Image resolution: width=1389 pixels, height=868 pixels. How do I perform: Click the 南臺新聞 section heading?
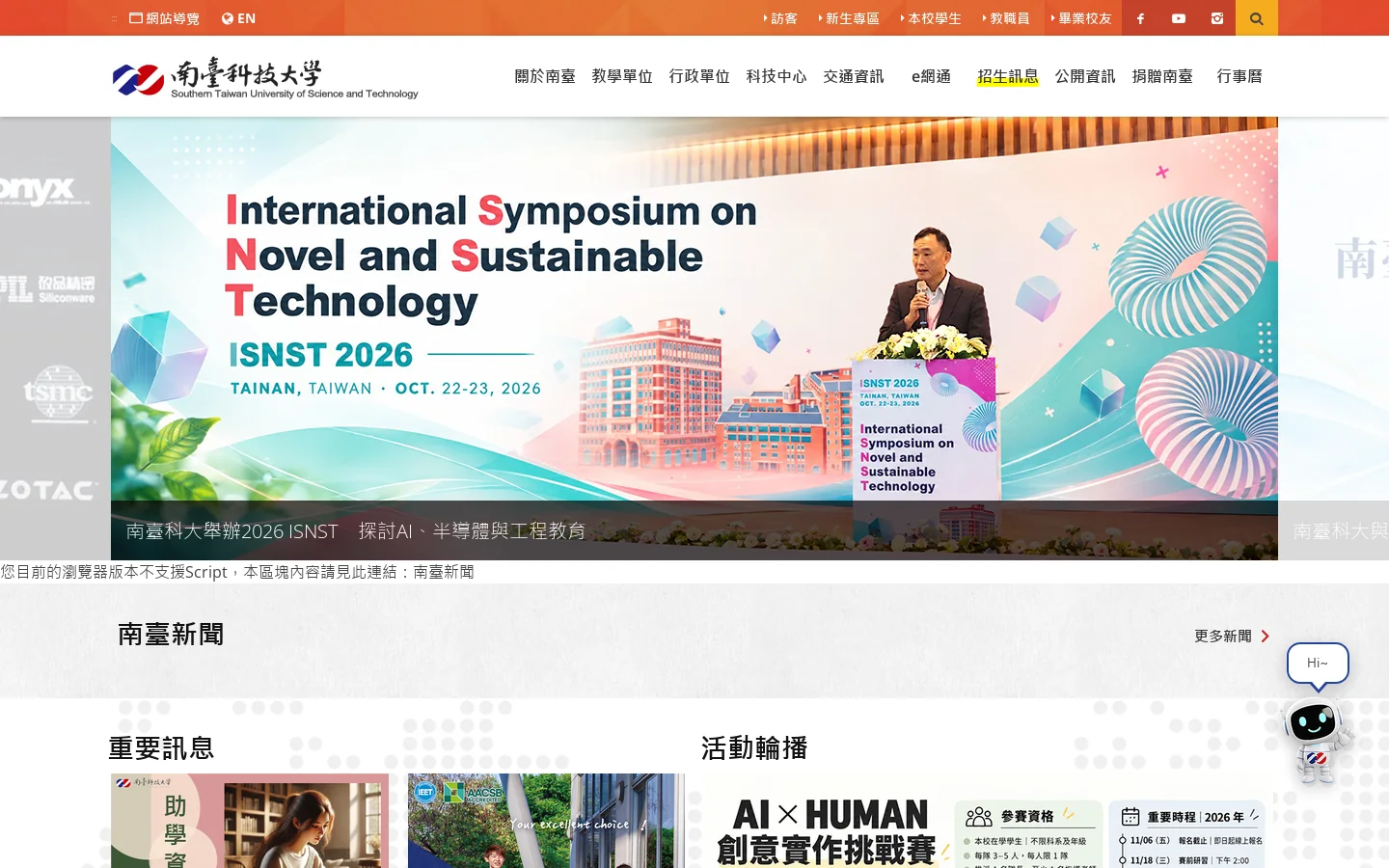click(x=171, y=635)
